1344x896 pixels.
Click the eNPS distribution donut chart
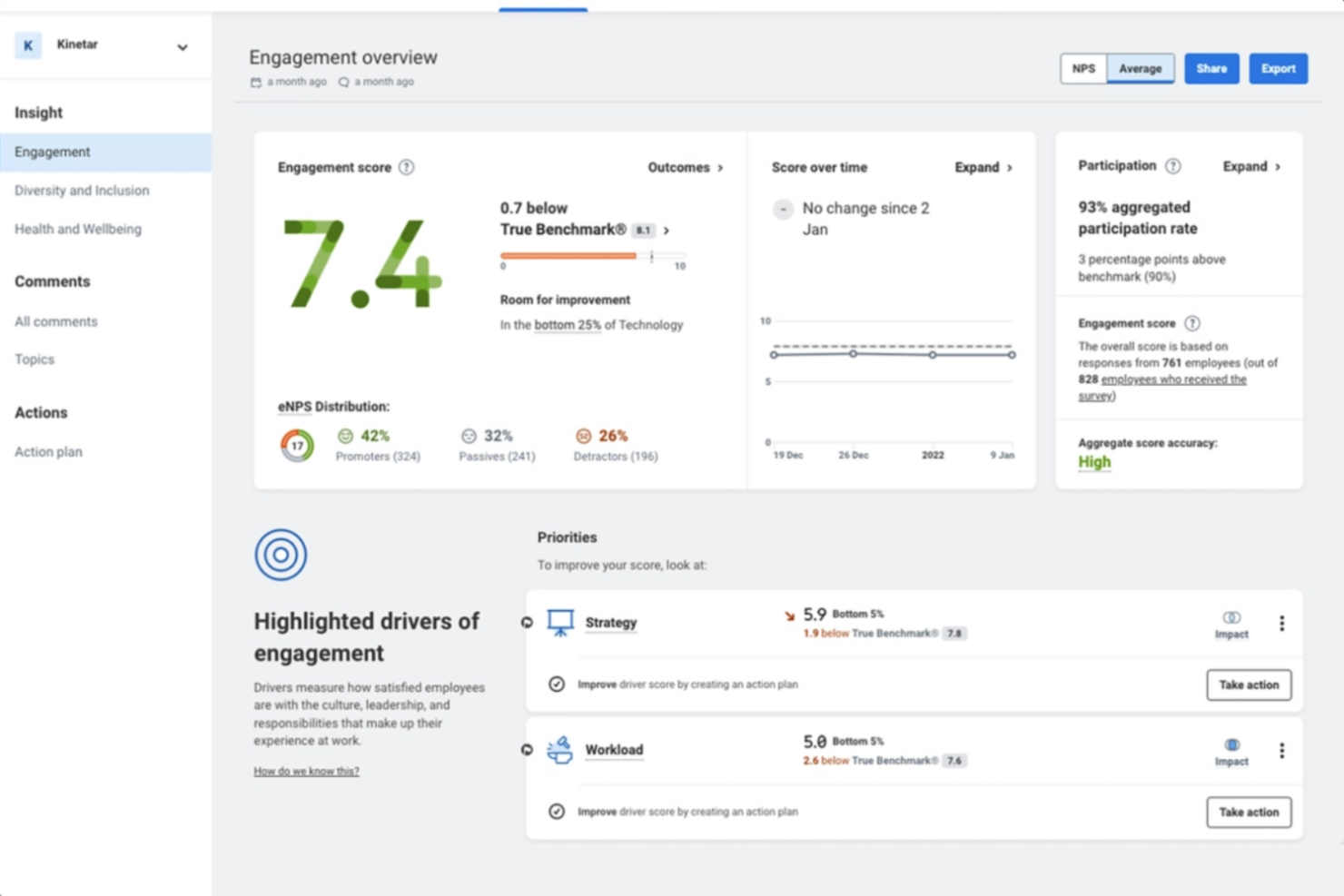296,445
